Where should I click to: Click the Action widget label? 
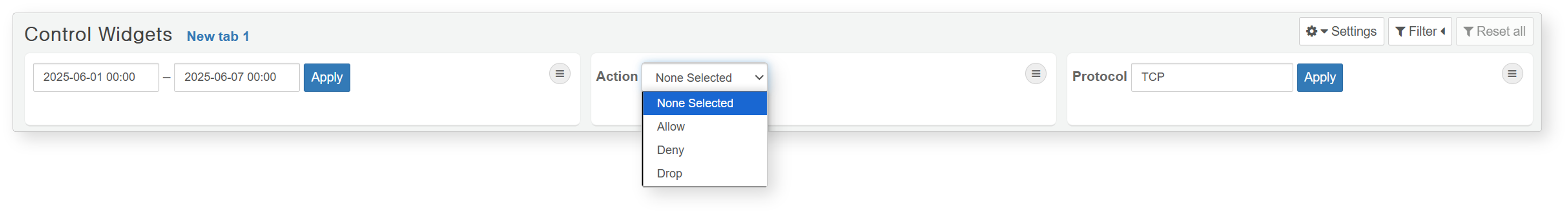tap(617, 76)
